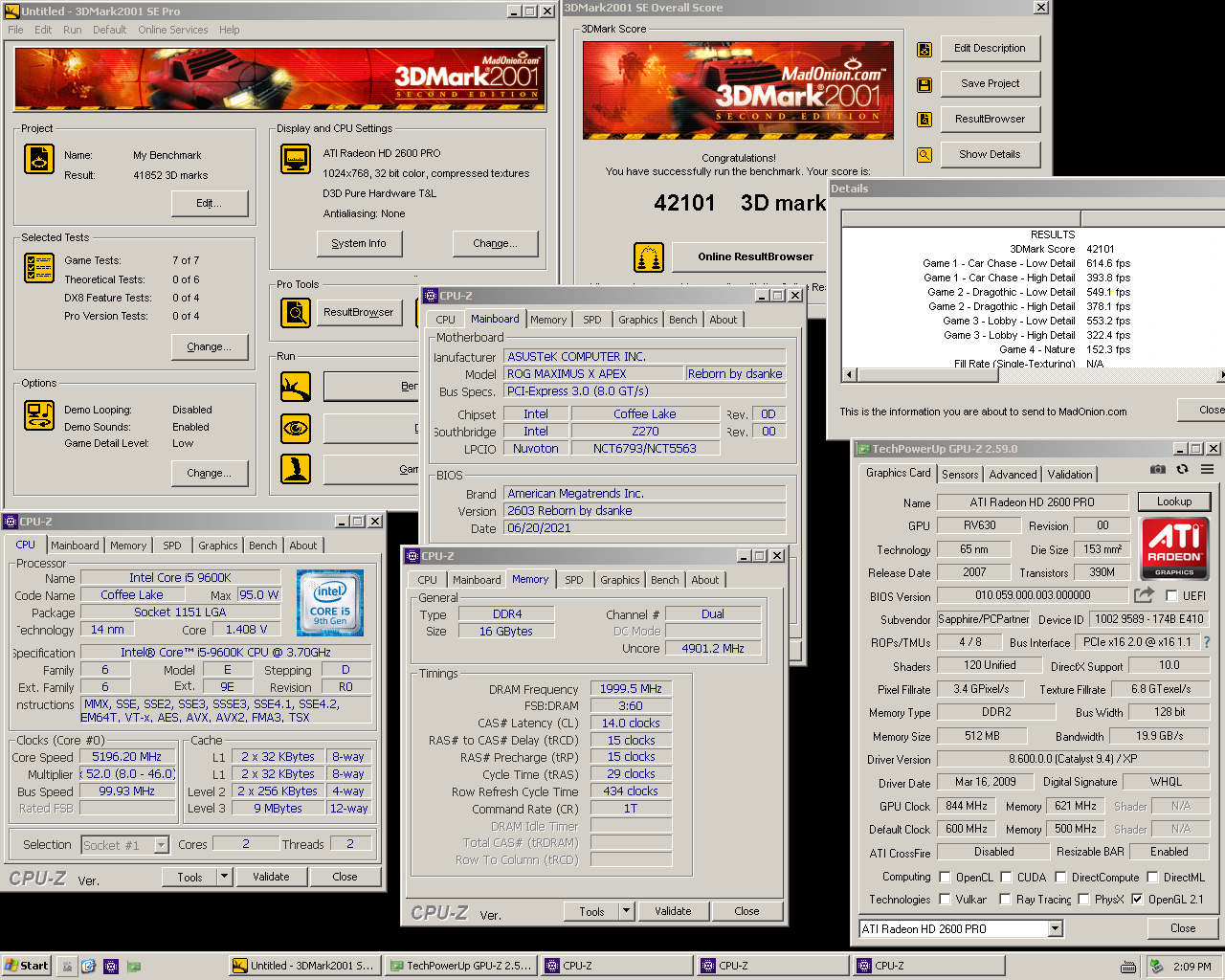
Task: Open the Graphics tab in the CPU-Z CPU window
Action: 218,546
